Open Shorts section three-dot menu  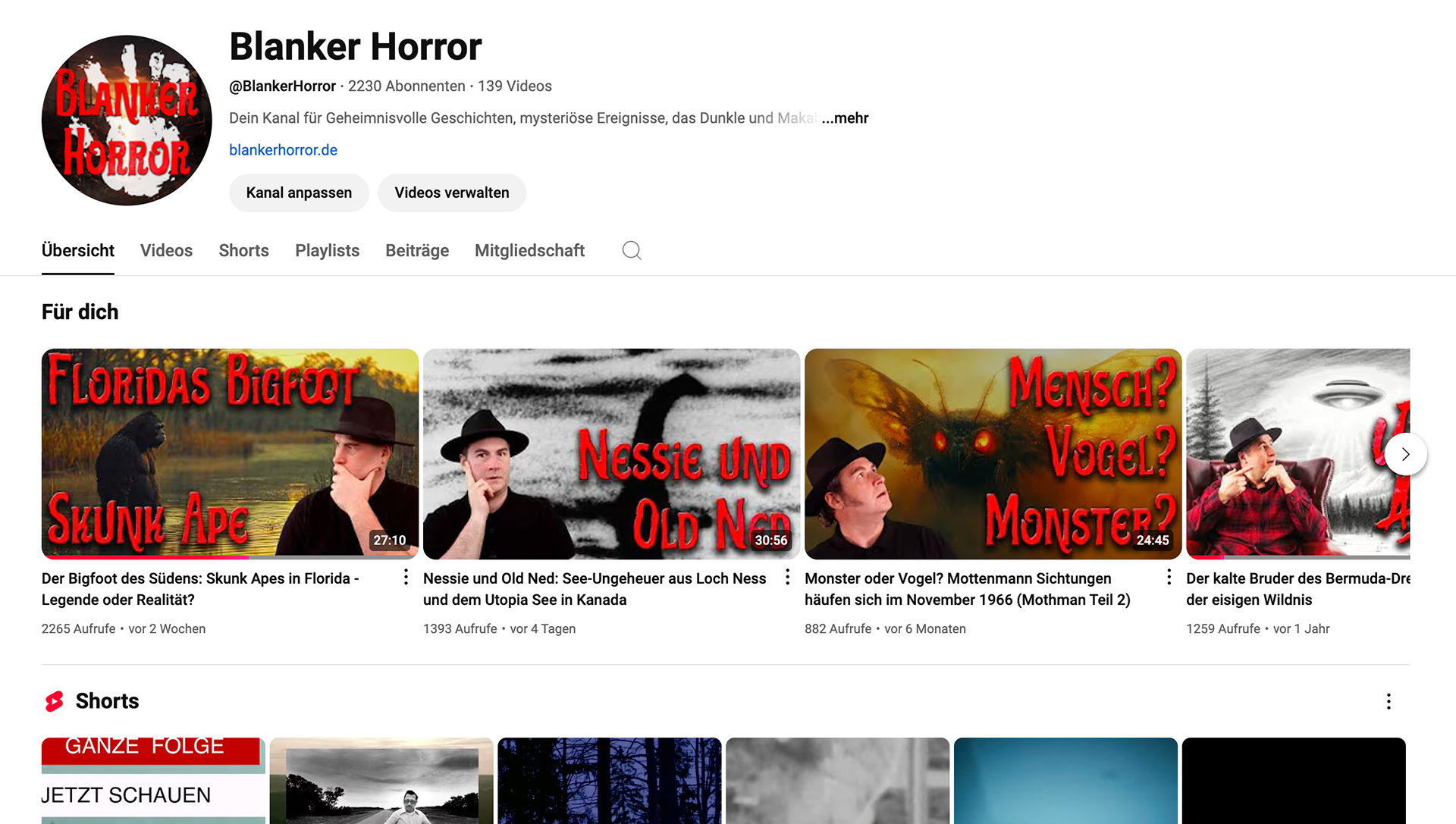tap(1389, 701)
